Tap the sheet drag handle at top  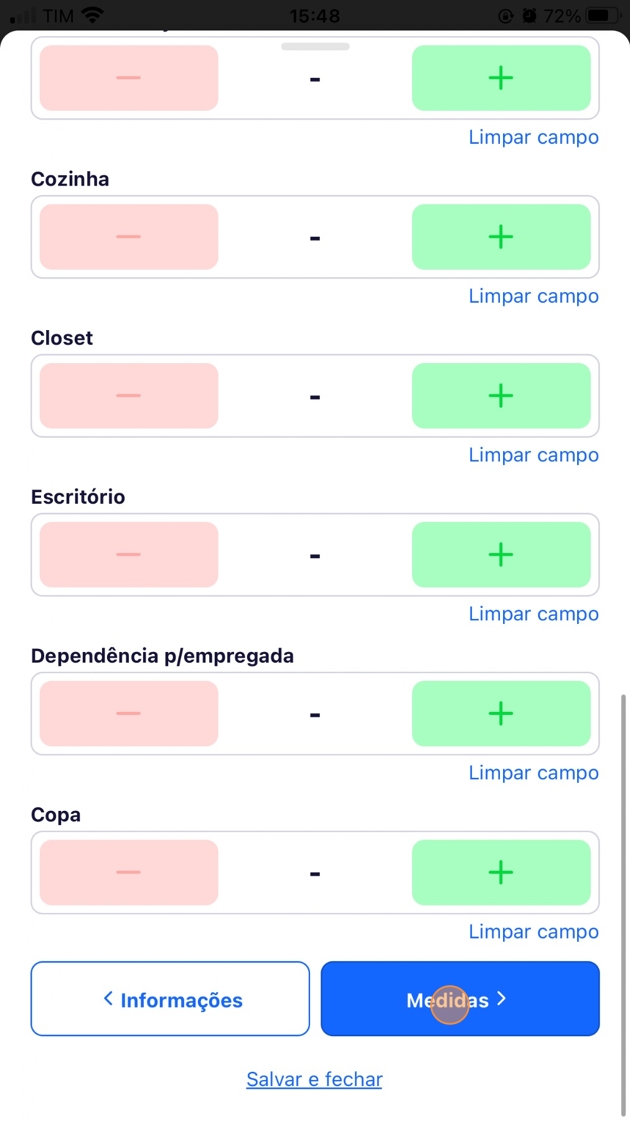point(315,46)
